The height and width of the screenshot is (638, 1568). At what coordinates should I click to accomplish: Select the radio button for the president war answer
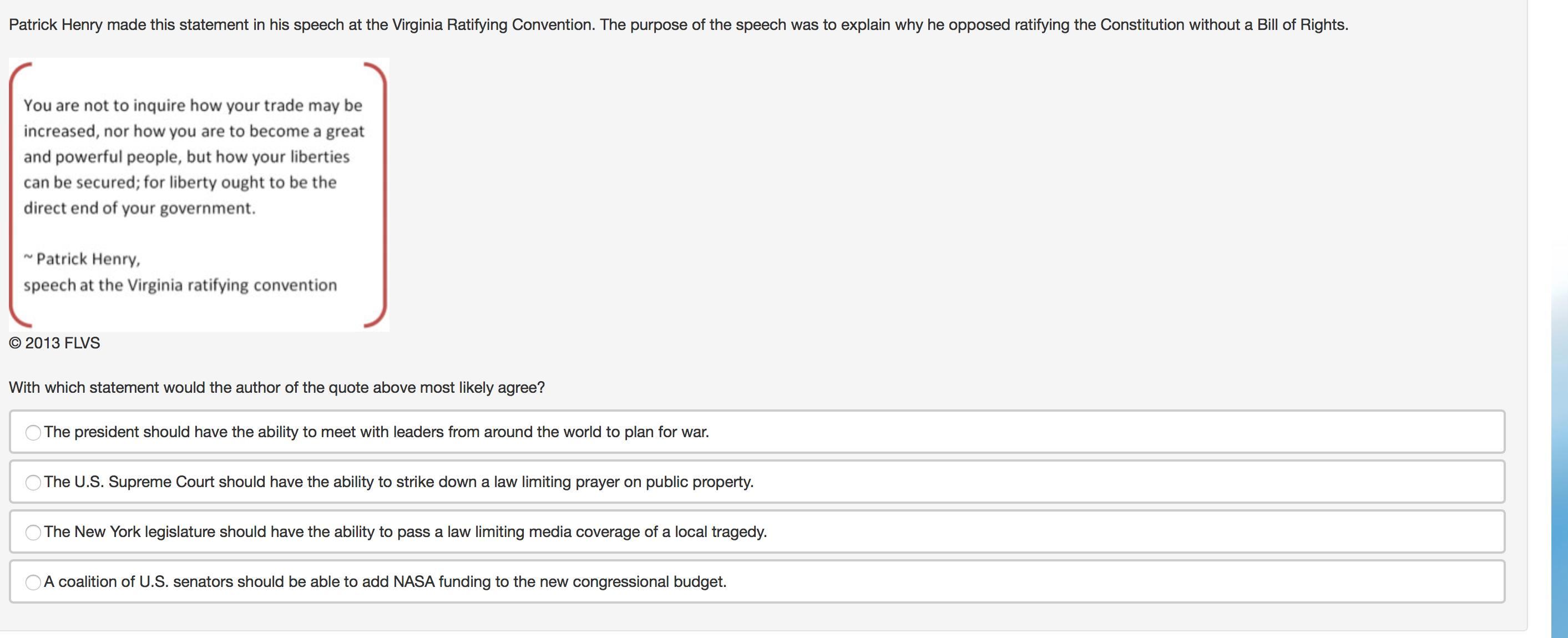tap(33, 432)
